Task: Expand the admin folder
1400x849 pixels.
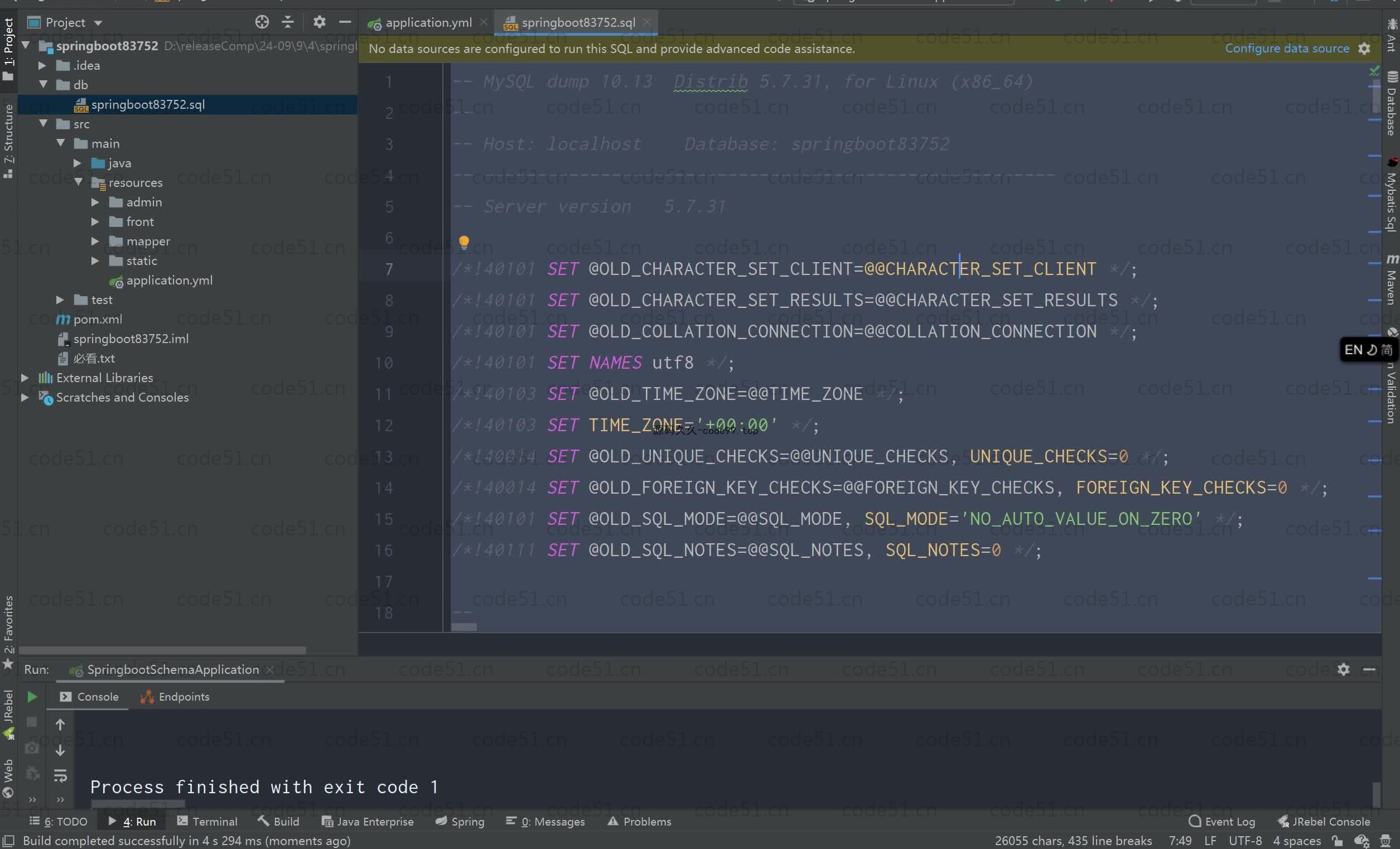Action: point(95,202)
